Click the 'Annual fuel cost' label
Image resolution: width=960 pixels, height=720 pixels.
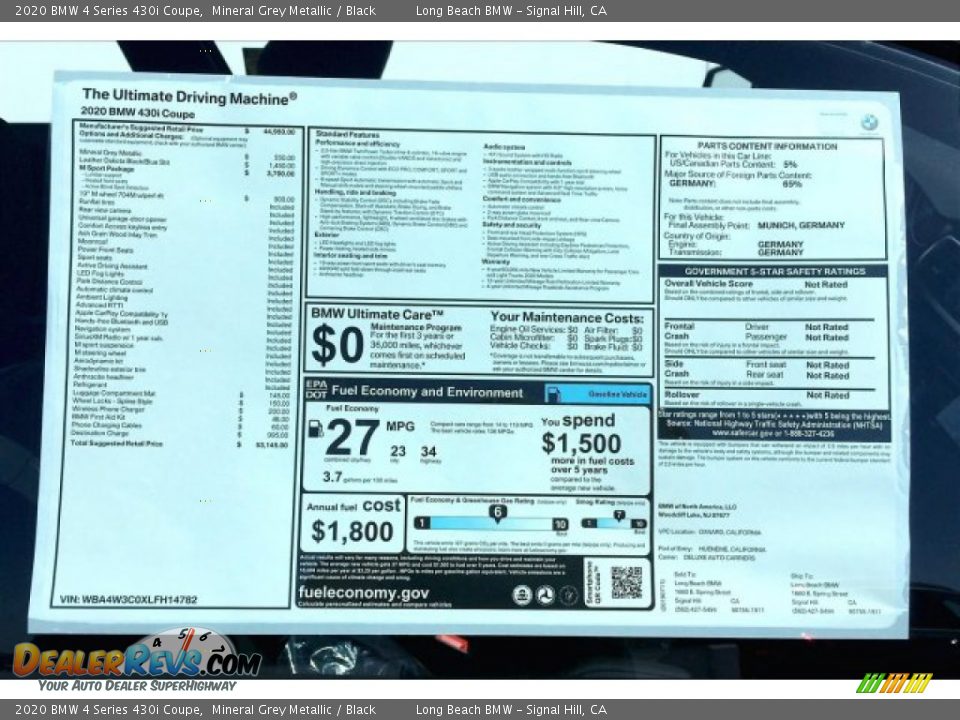tap(353, 506)
